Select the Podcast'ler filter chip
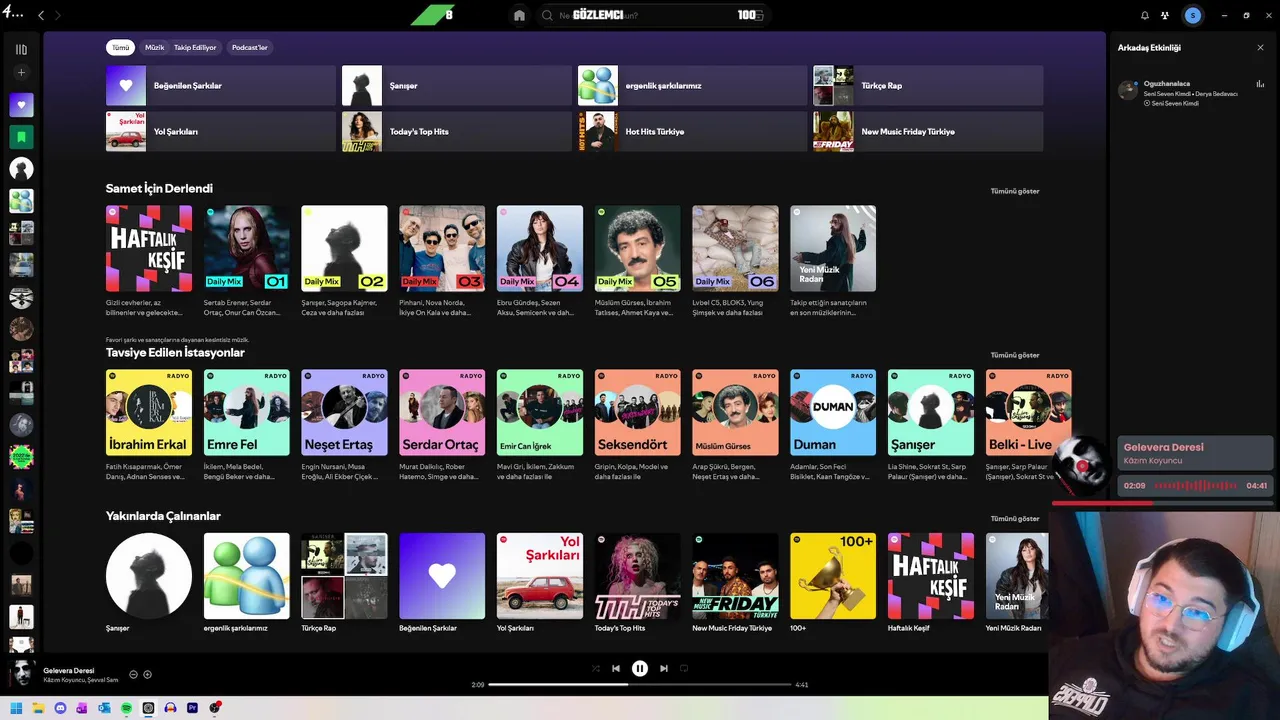This screenshot has width=1280, height=720. click(250, 47)
